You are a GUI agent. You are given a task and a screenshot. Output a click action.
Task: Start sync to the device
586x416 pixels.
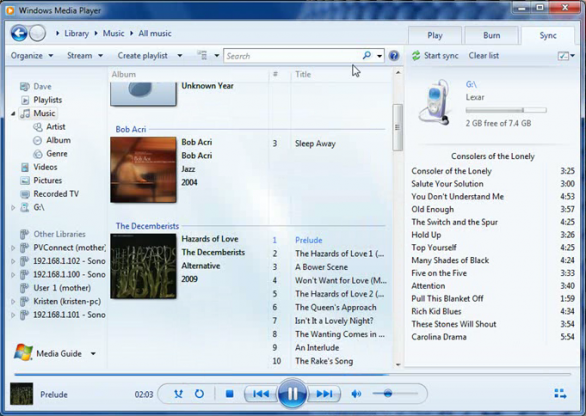coord(435,56)
